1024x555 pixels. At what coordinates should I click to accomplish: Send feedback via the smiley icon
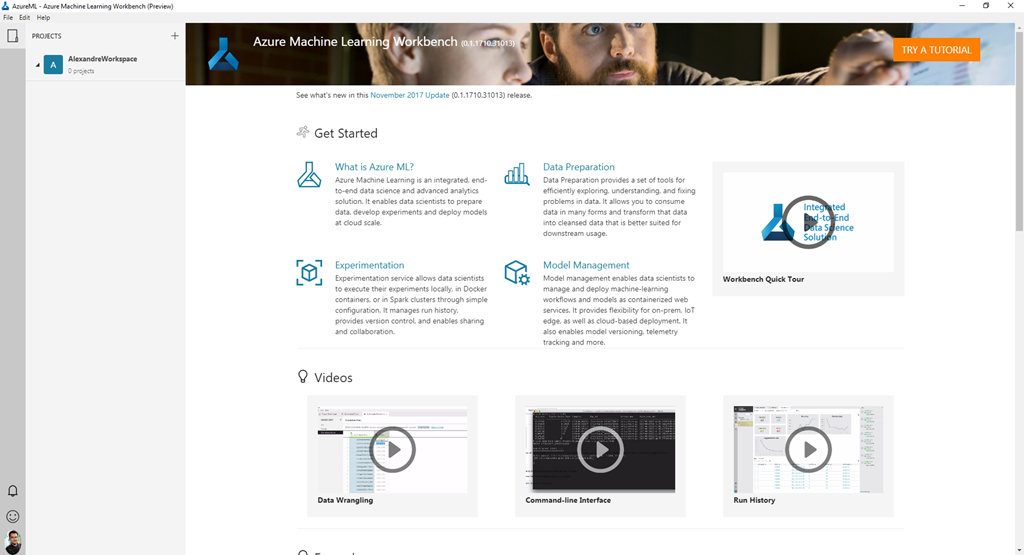pos(12,516)
